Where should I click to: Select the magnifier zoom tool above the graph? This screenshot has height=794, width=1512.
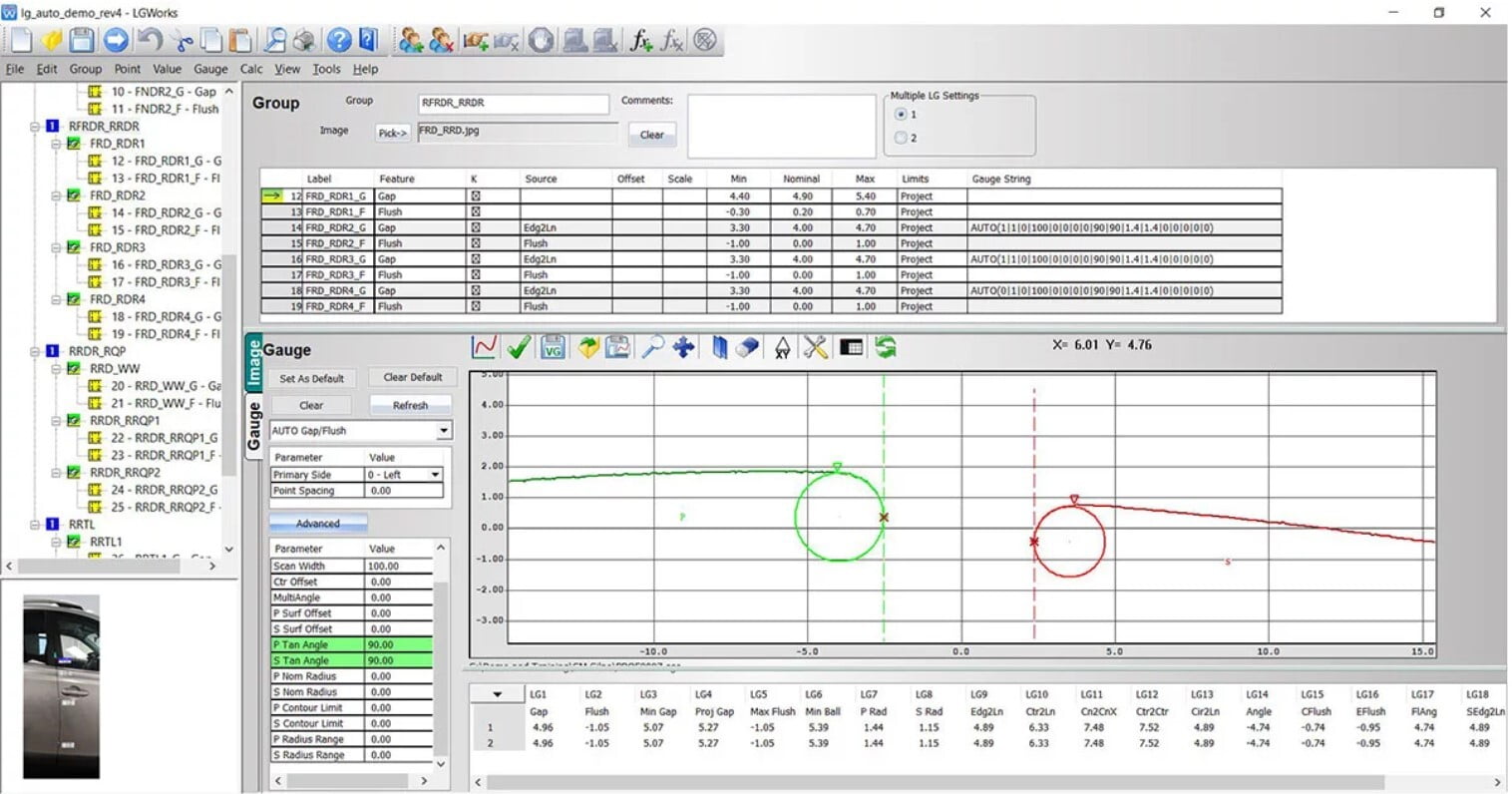tap(651, 347)
